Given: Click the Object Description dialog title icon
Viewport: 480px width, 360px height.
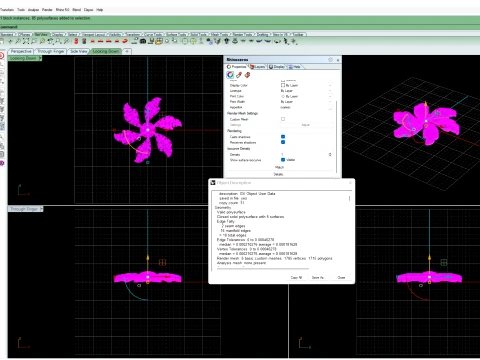Looking at the screenshot, I should 213,183.
